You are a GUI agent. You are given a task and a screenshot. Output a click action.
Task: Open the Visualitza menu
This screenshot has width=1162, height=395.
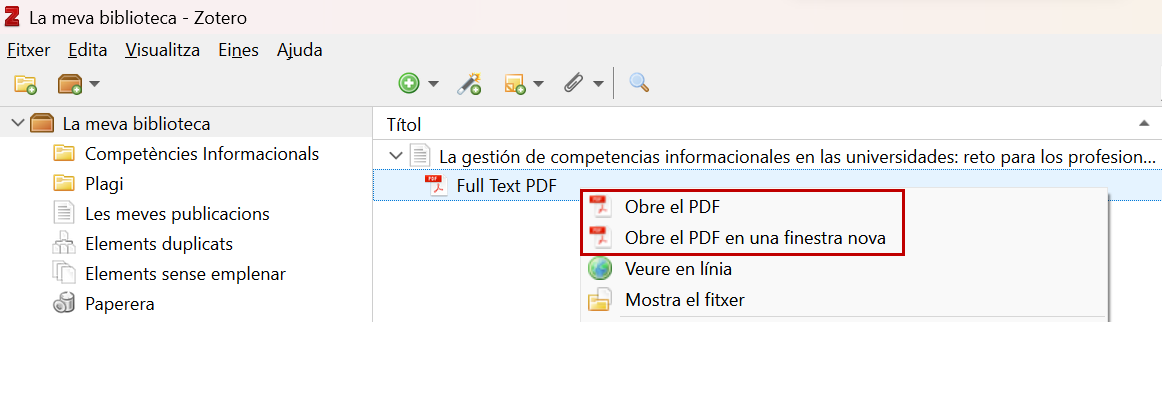(162, 50)
